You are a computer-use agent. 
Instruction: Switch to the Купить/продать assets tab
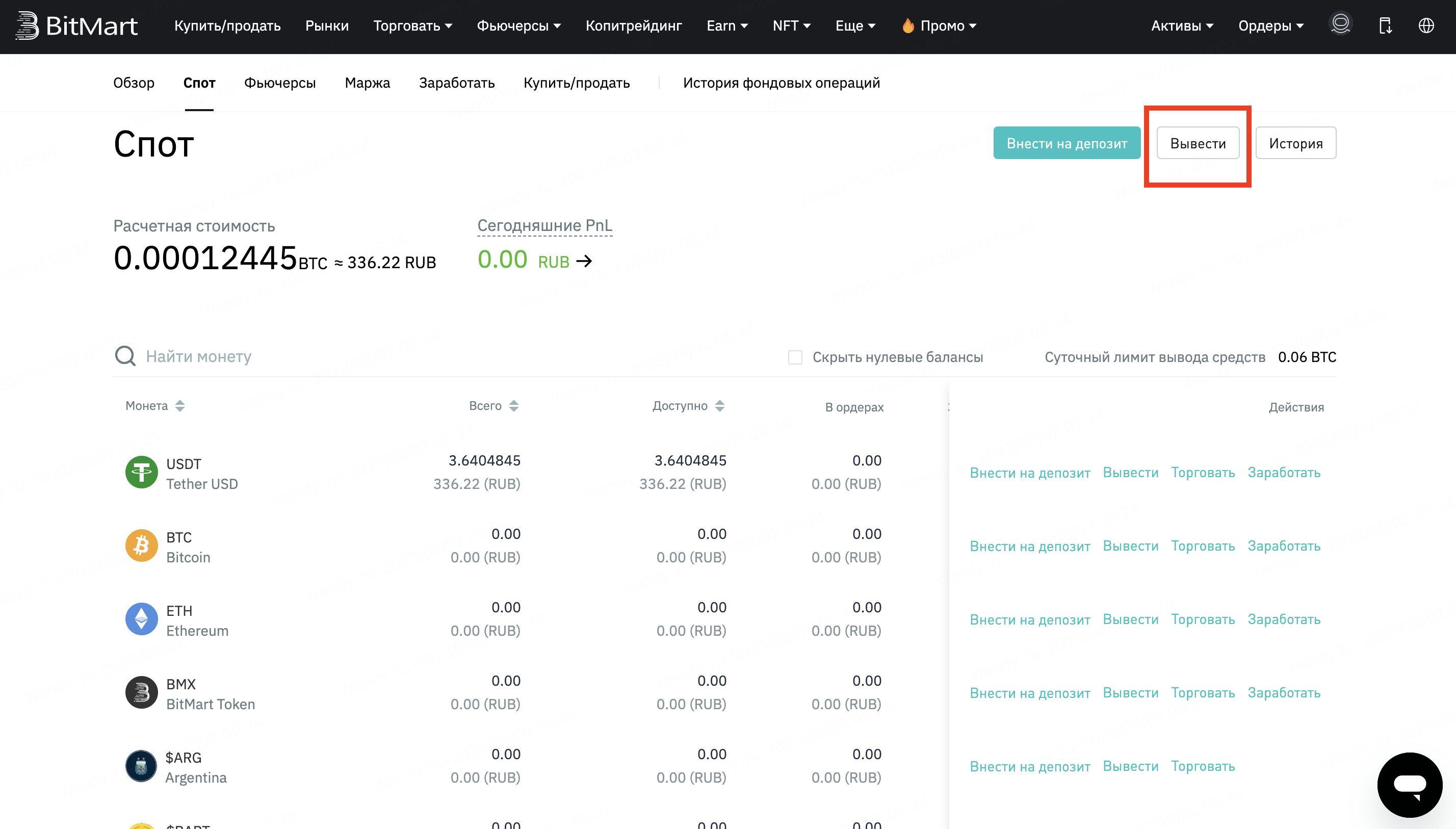tap(577, 83)
